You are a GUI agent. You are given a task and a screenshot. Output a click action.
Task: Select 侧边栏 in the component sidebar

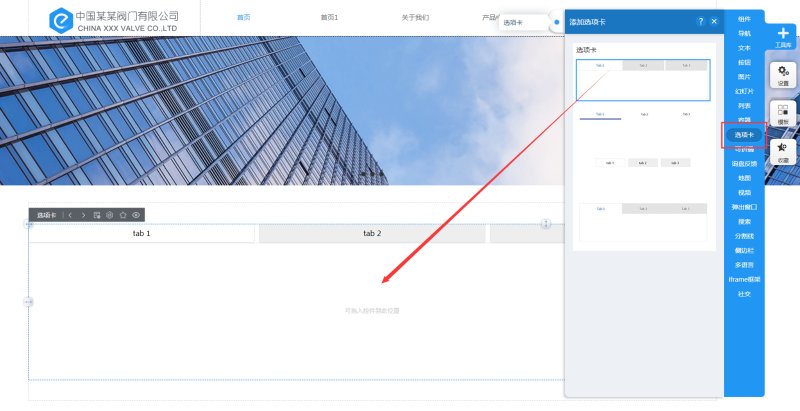[x=744, y=250]
